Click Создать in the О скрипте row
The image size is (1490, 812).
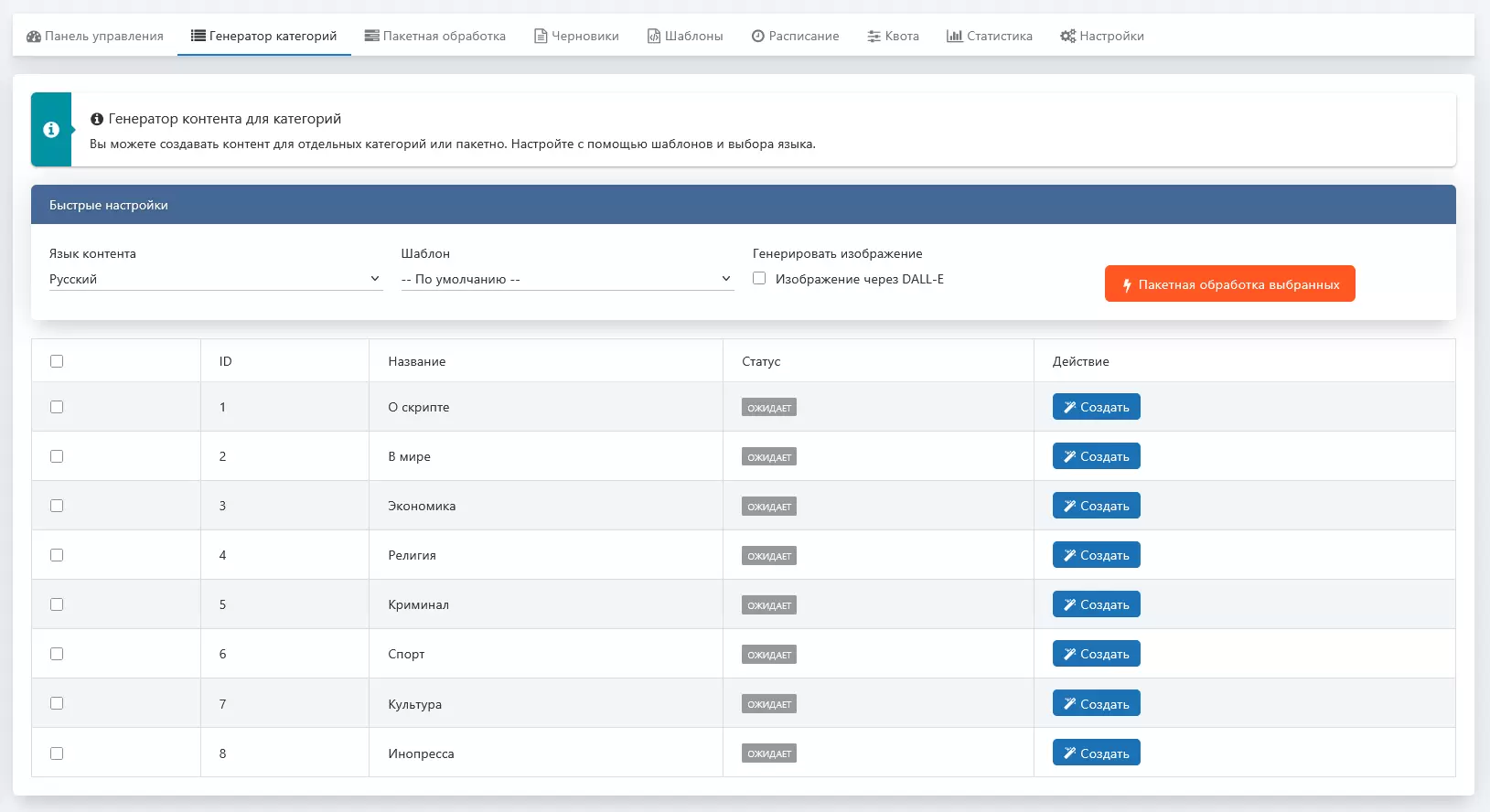[x=1096, y=407]
